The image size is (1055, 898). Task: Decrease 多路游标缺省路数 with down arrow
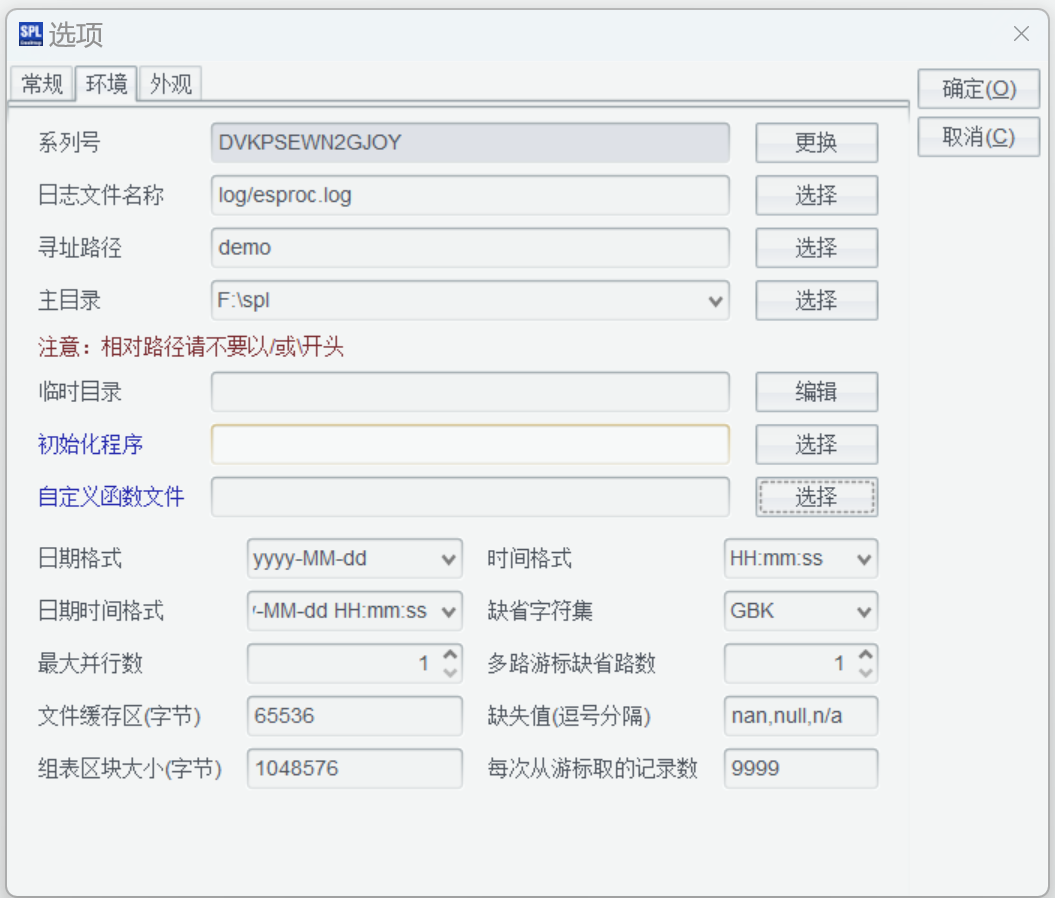tap(866, 671)
